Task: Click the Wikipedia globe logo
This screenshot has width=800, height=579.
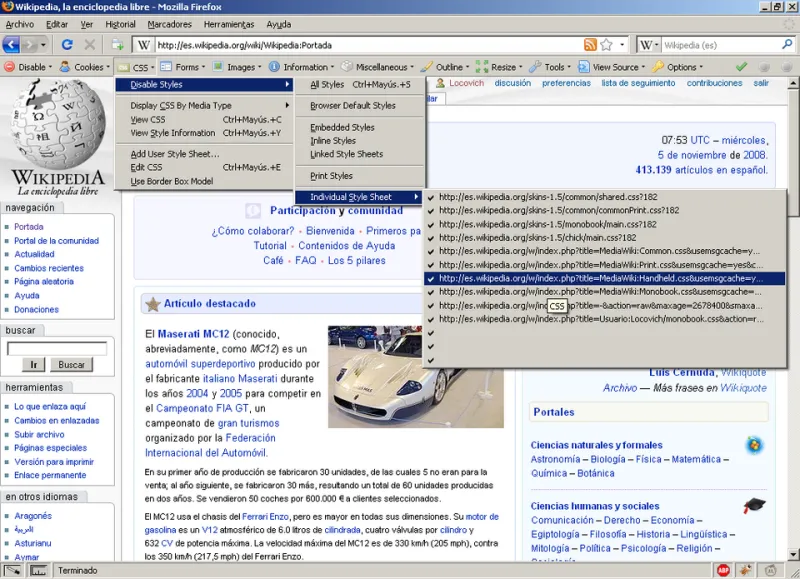Action: (x=58, y=124)
